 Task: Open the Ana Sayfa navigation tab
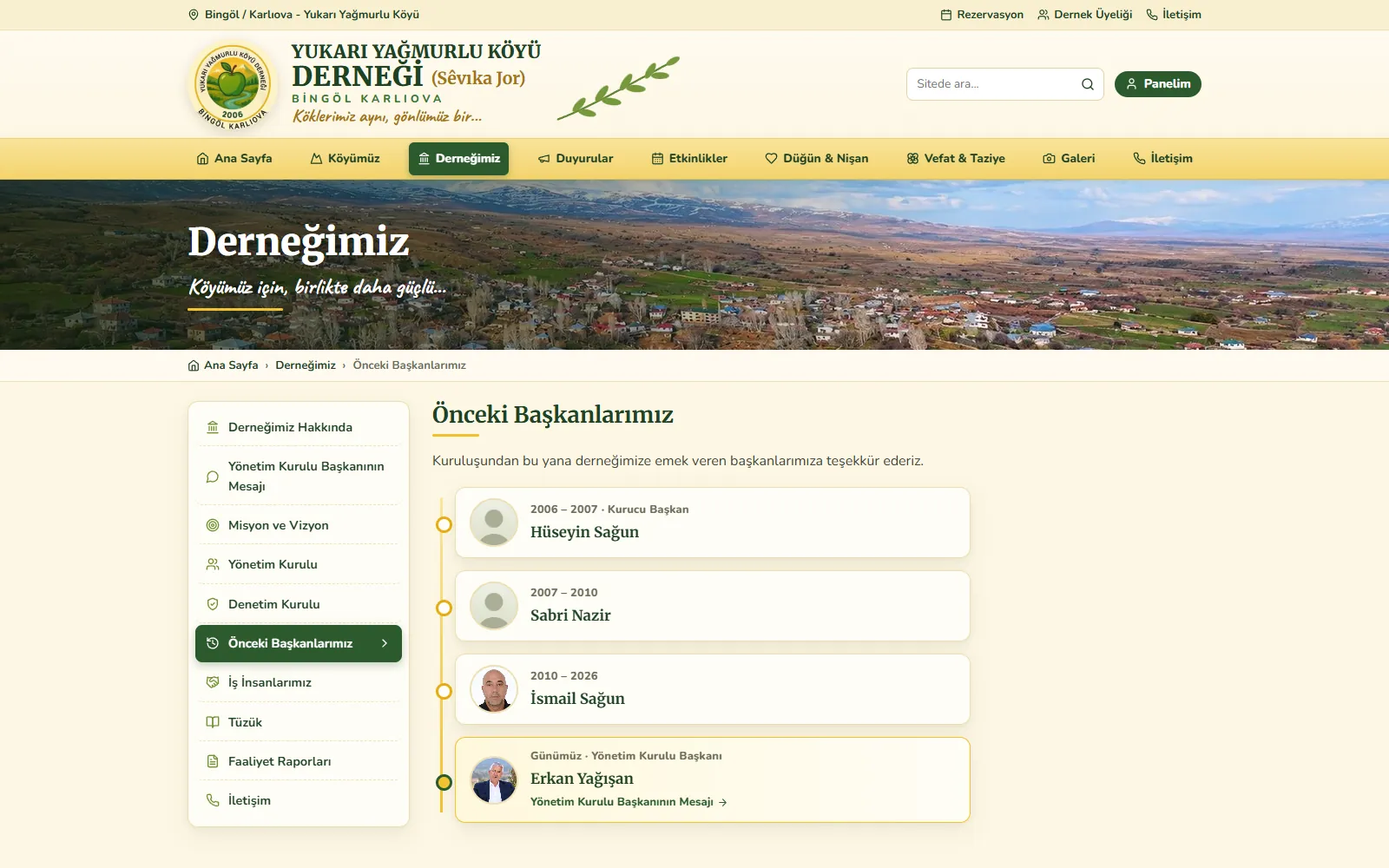click(234, 159)
